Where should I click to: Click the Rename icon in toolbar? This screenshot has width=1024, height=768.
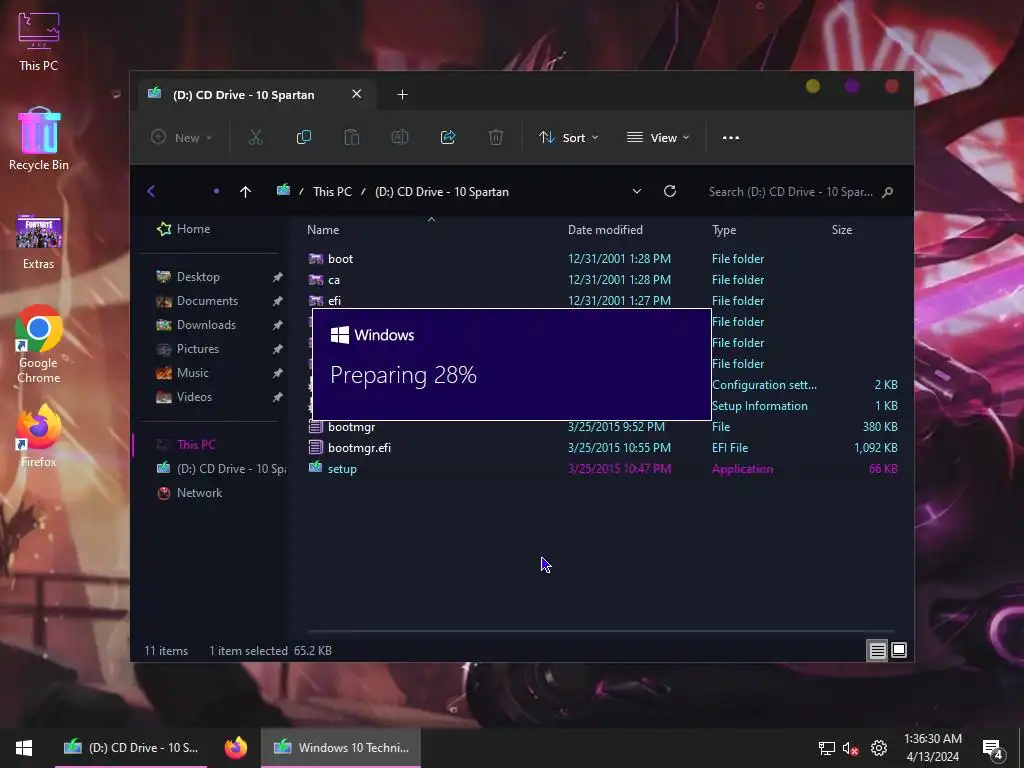pos(400,137)
